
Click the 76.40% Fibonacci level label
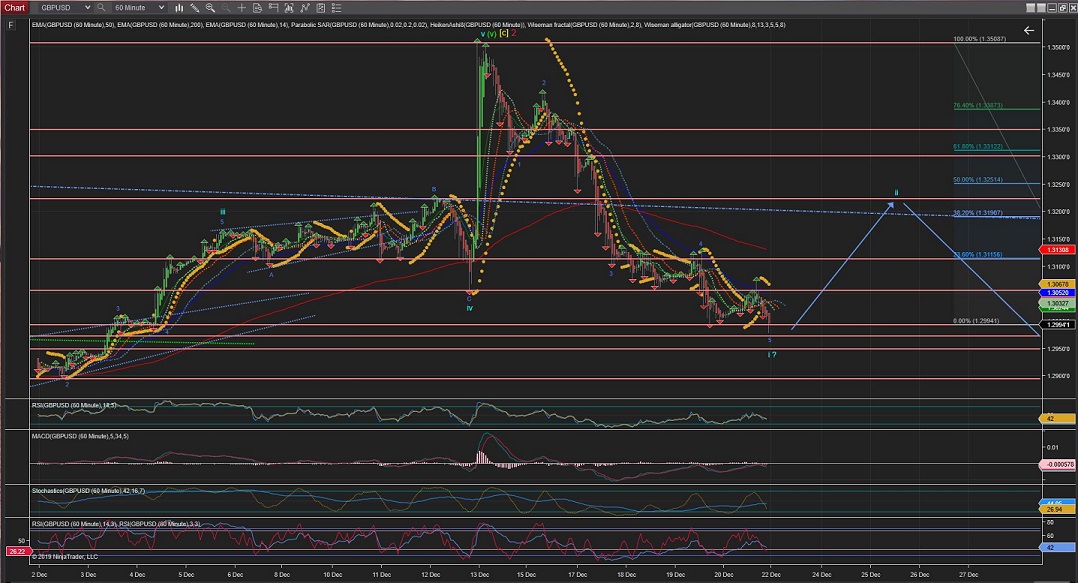coord(978,106)
